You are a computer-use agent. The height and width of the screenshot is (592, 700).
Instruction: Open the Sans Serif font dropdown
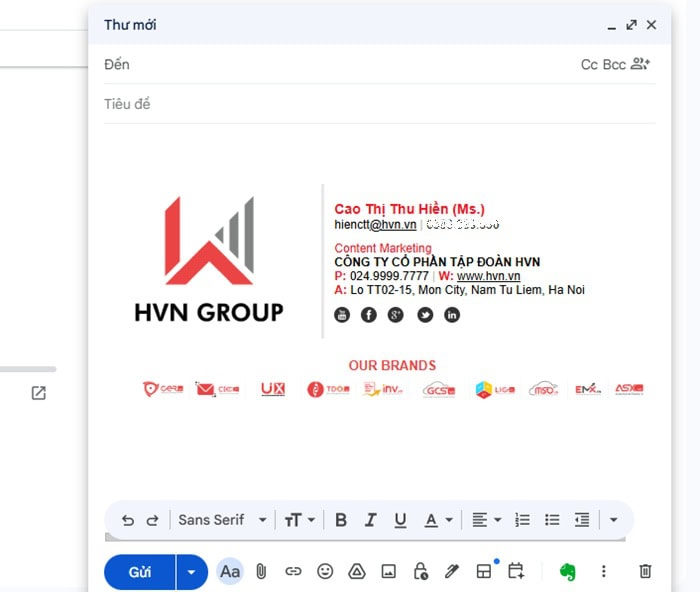(222, 520)
